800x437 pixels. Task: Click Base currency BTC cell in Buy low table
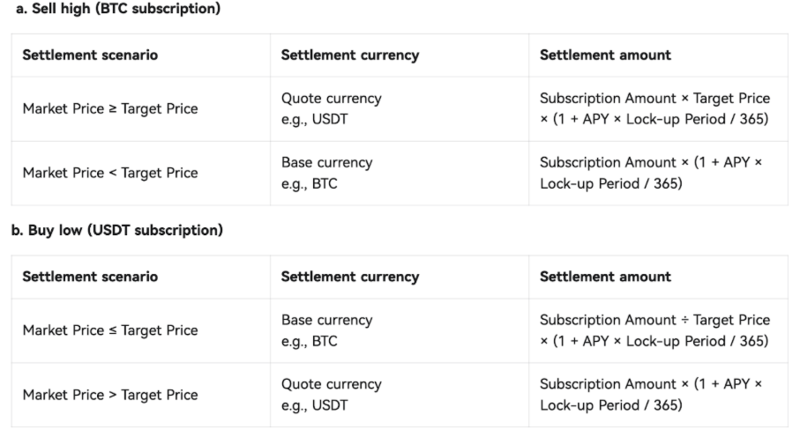[x=326, y=331]
